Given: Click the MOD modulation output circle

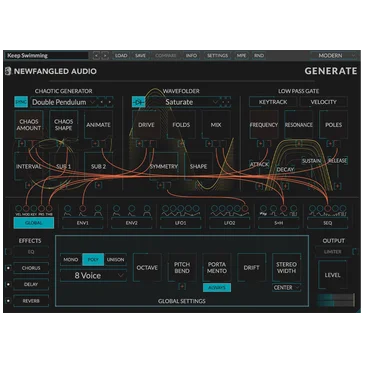Looking at the screenshot, I should coord(26,209).
